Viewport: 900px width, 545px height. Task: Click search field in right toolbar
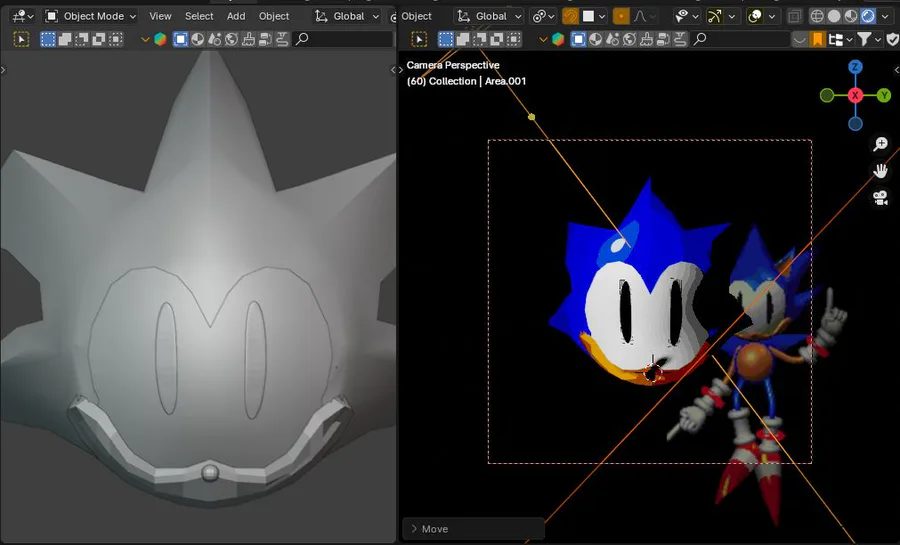click(740, 39)
